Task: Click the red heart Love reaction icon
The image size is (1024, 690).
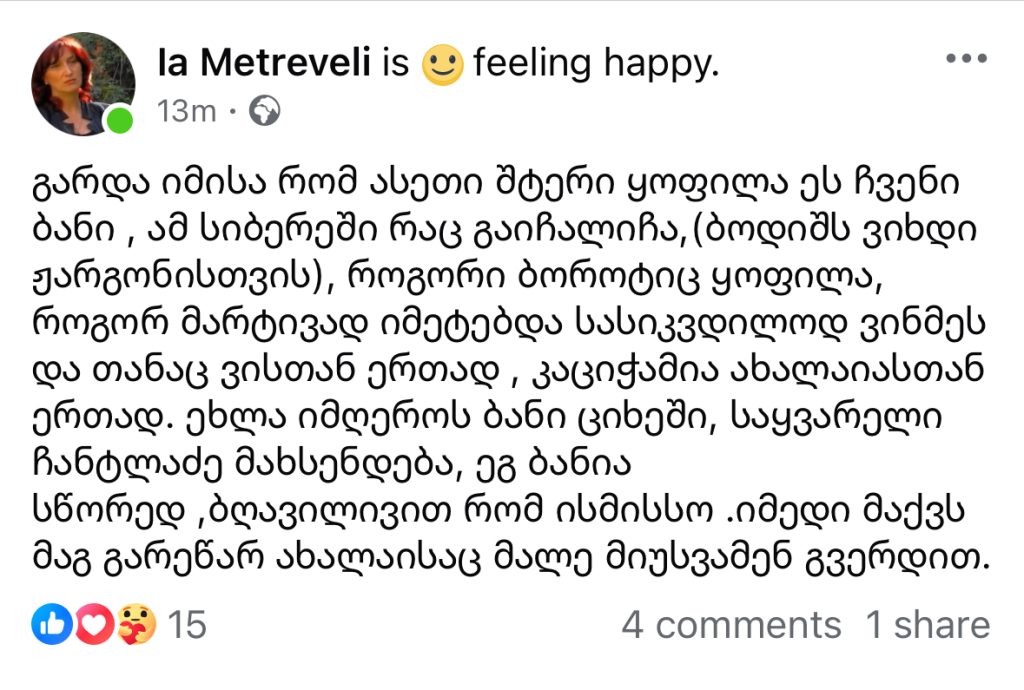Action: coord(93,626)
